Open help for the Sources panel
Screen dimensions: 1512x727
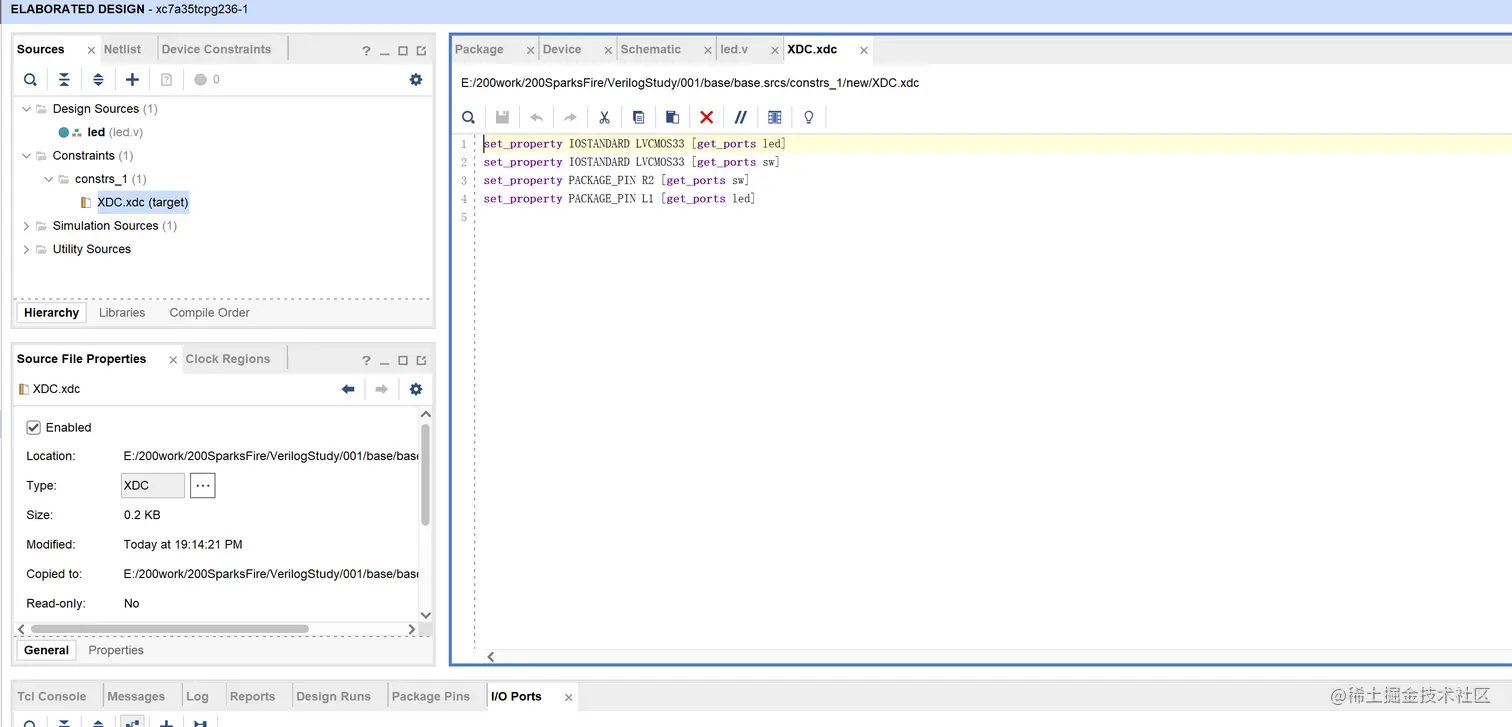click(x=366, y=51)
